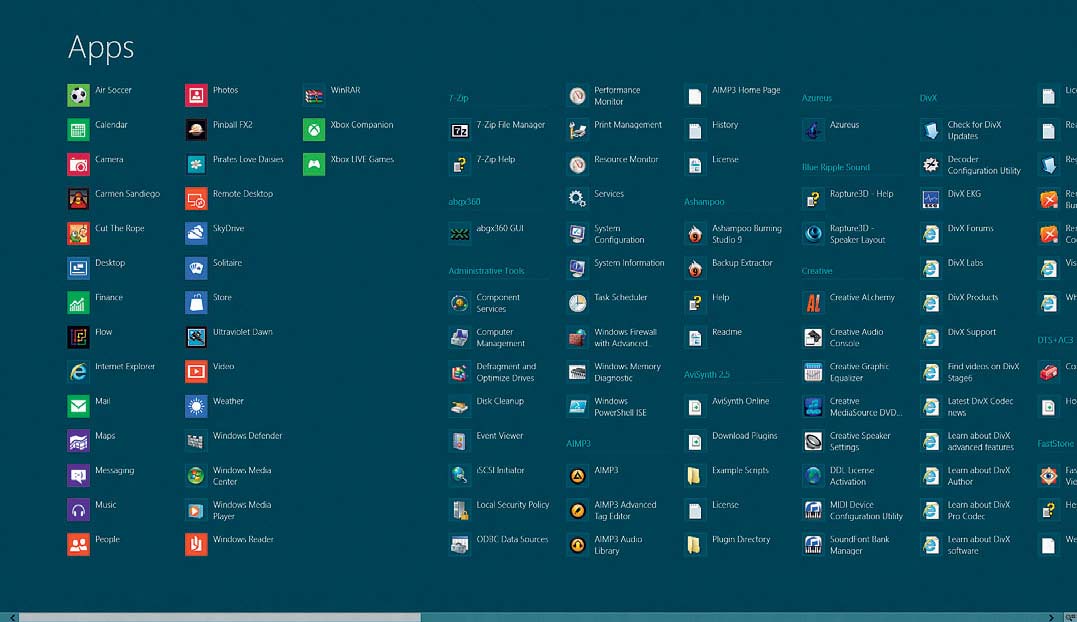Start the Carmen Sandiego game icon

(x=78, y=198)
